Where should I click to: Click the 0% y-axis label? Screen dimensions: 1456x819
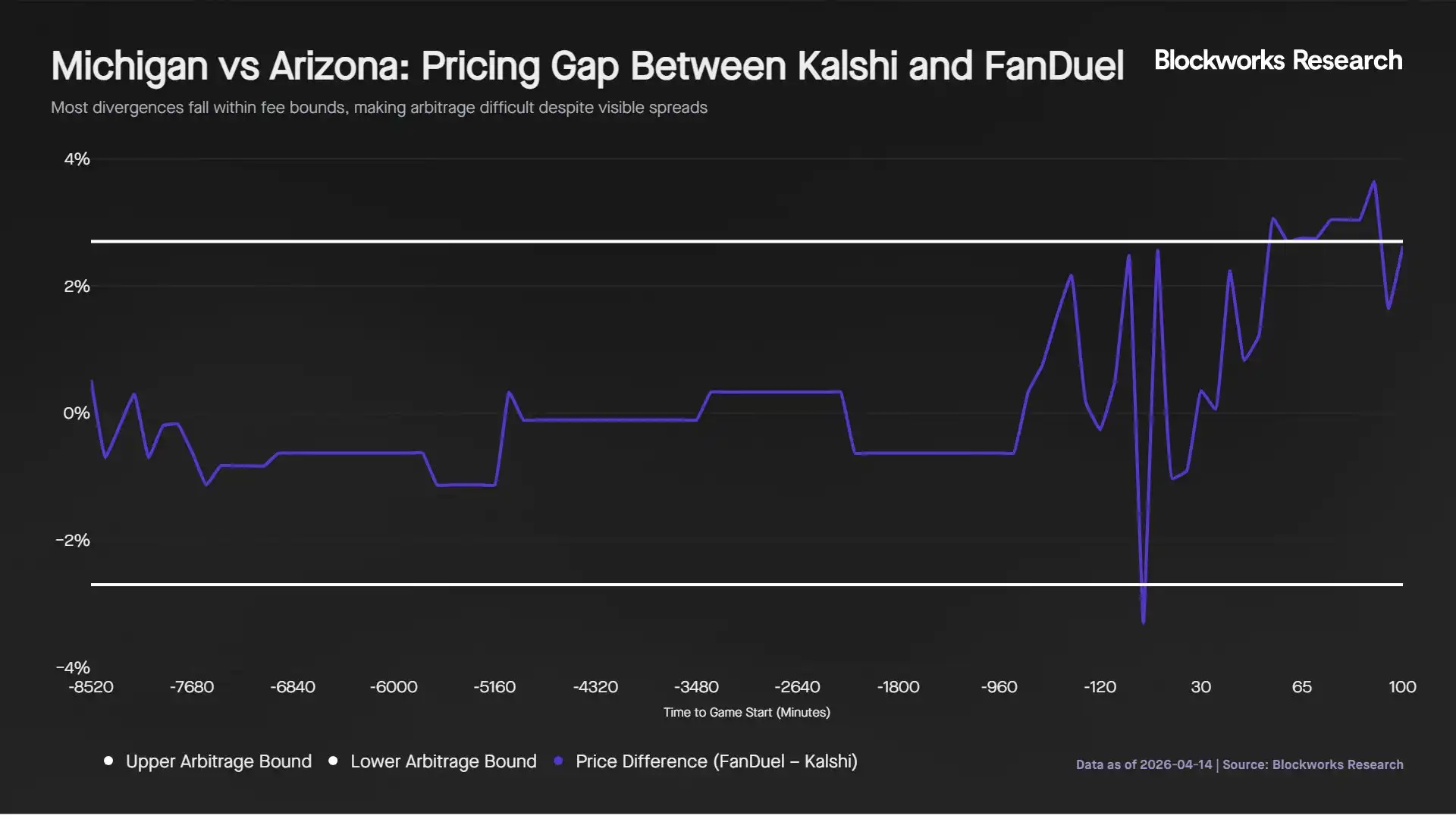click(x=77, y=413)
